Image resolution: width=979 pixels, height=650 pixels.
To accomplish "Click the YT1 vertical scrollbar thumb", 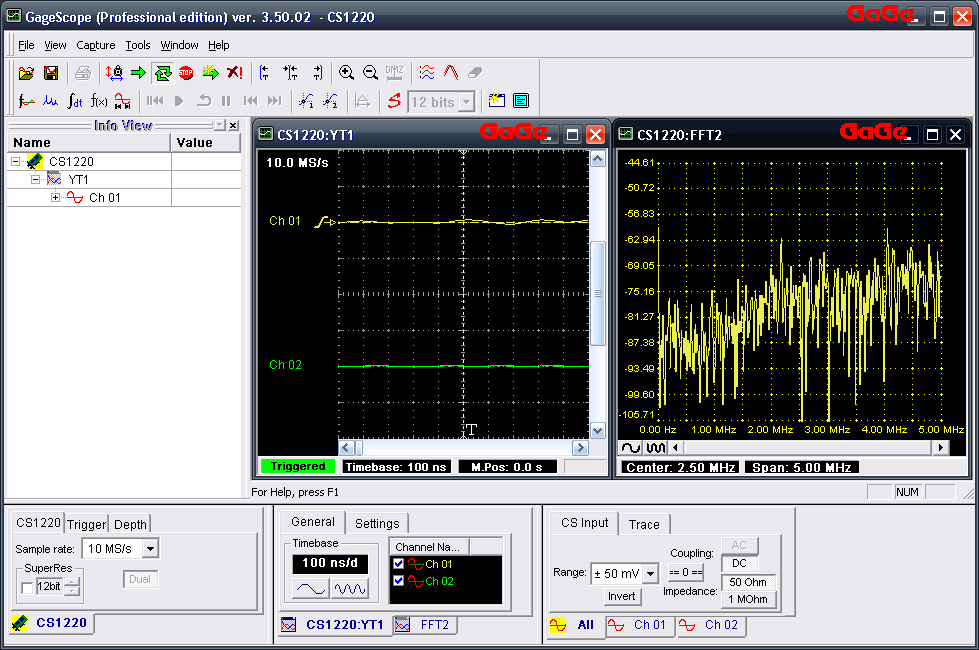I will coord(598,294).
